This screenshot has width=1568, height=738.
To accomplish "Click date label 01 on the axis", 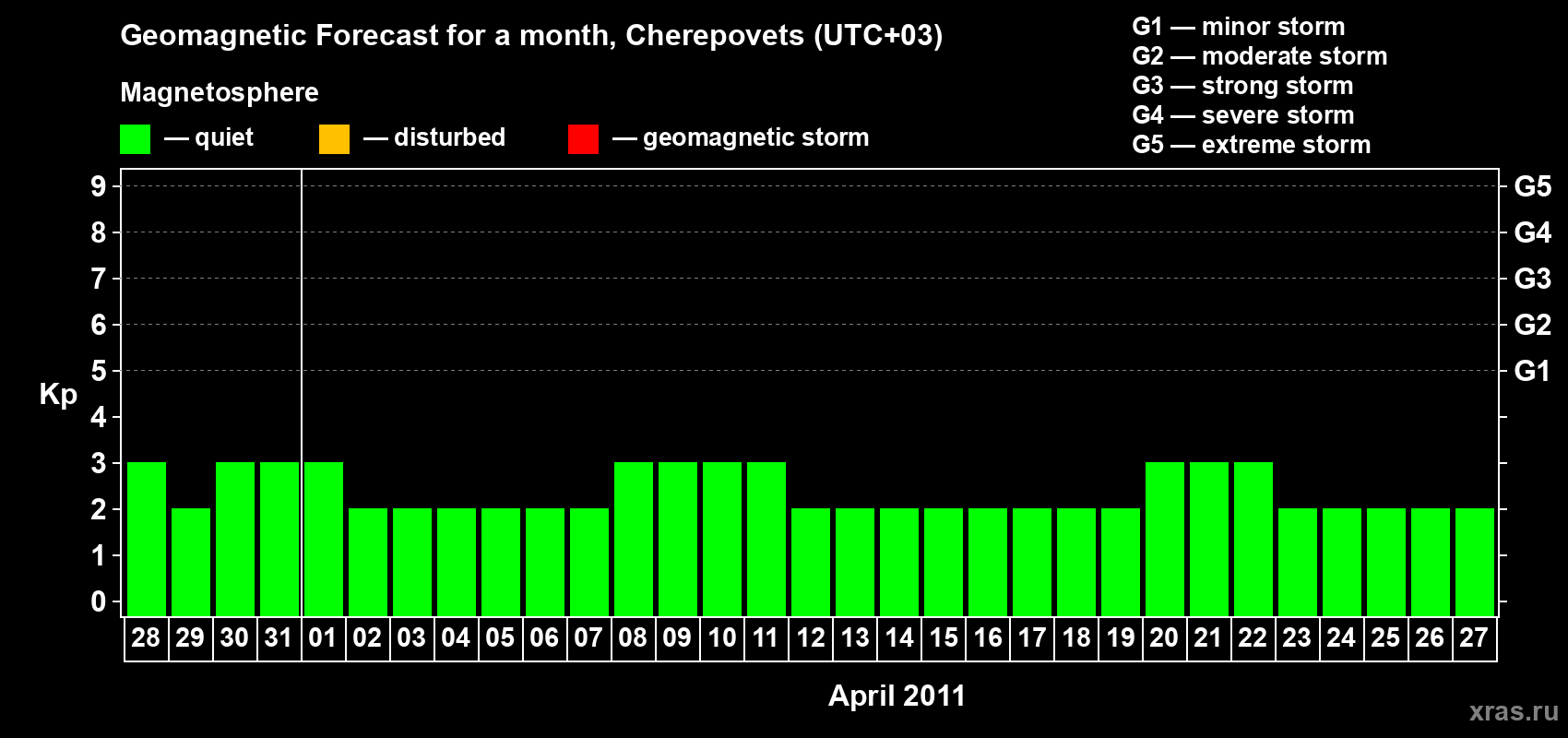I will click(x=323, y=638).
